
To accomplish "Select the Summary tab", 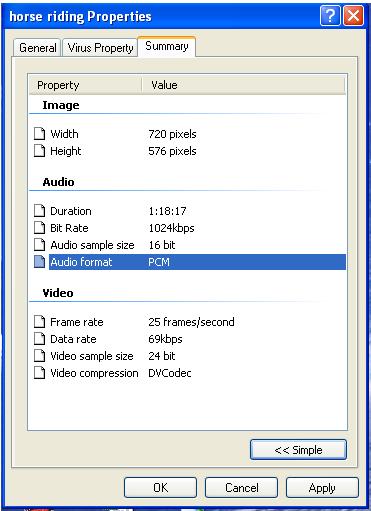I will coord(167,46).
